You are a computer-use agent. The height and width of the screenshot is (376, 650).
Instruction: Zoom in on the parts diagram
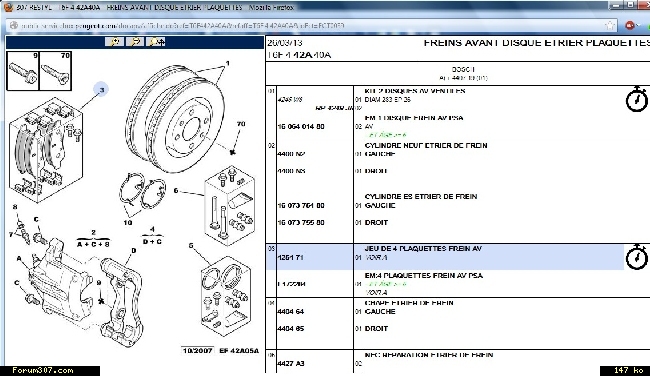pyautogui.click(x=114, y=42)
